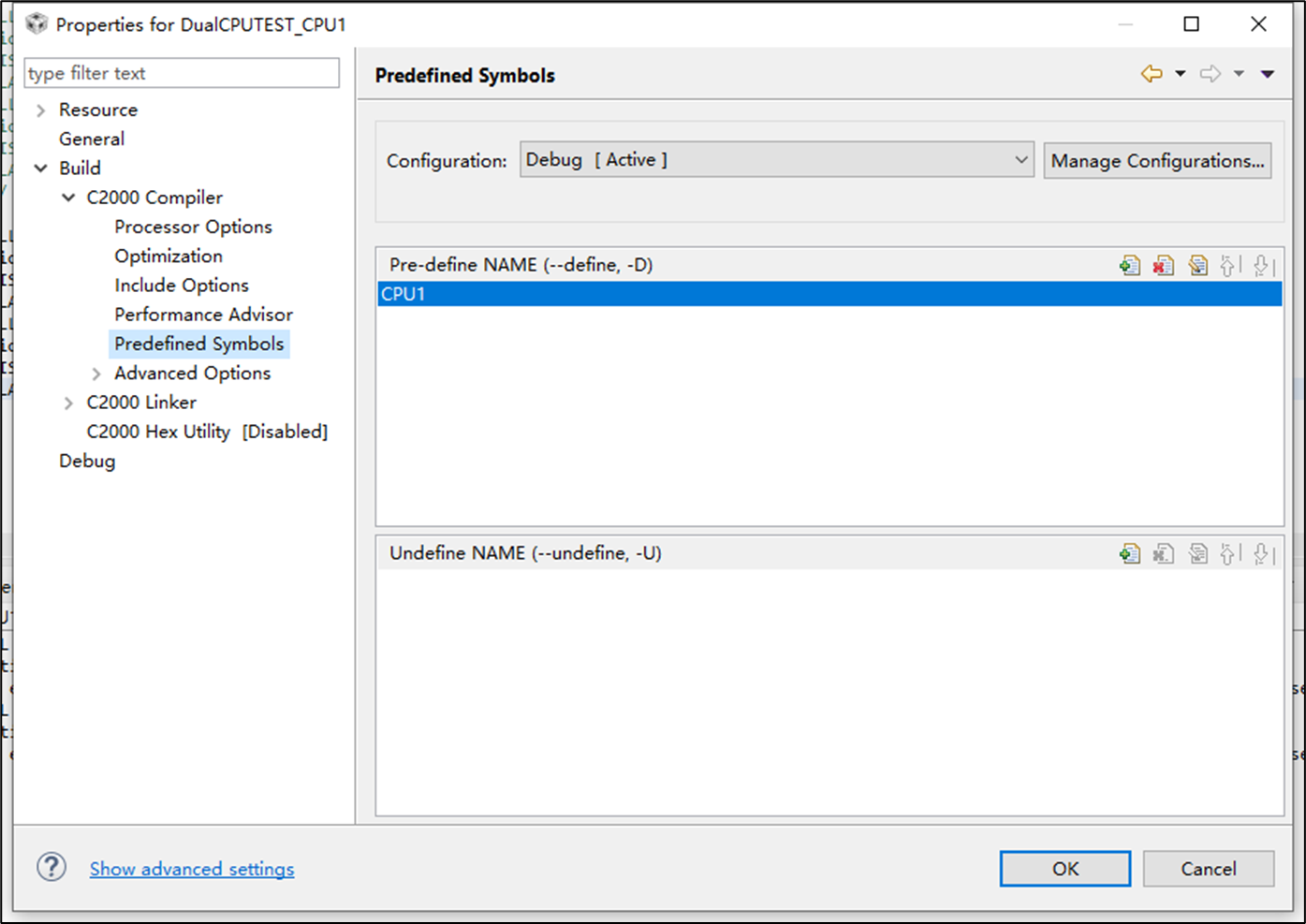Go back to previous properties page

point(1152,74)
